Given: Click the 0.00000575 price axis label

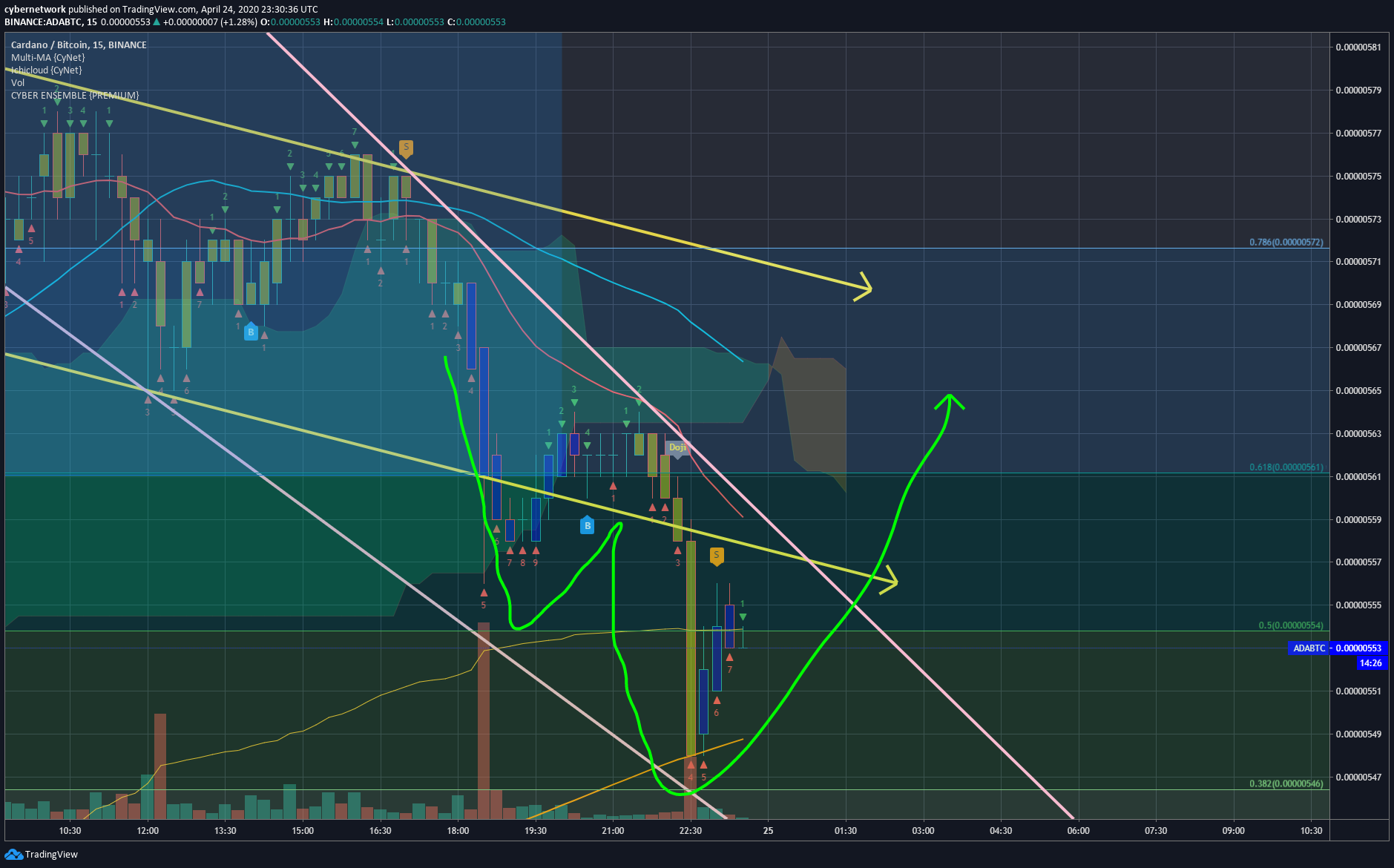Looking at the screenshot, I should [x=1358, y=177].
